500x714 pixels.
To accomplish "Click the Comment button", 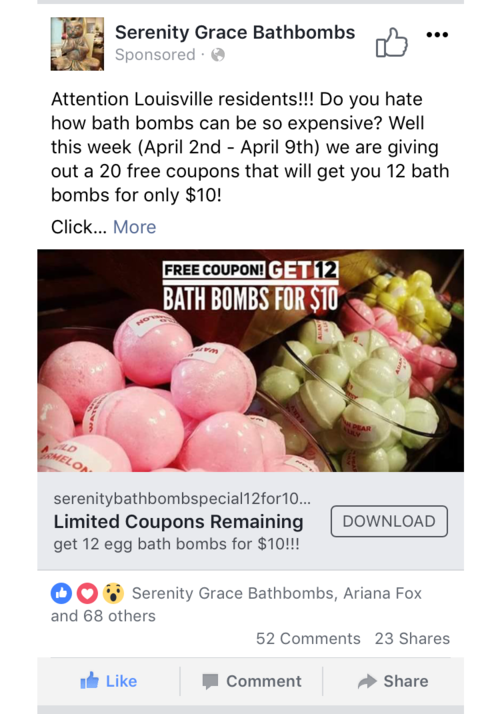I will point(251,681).
